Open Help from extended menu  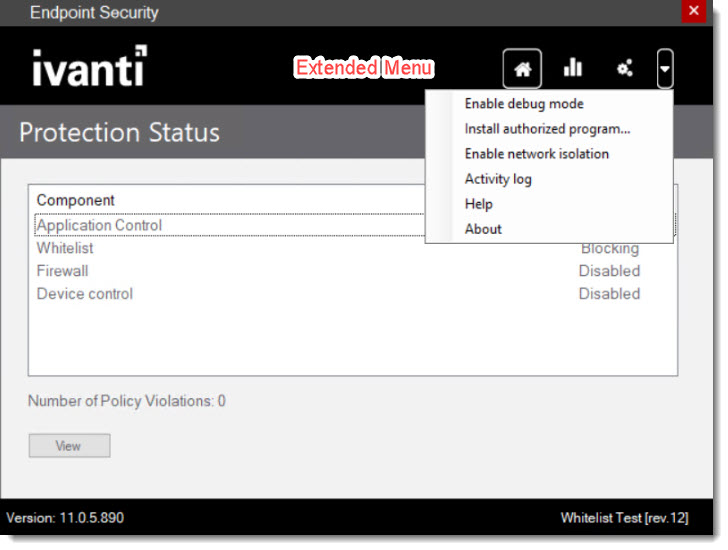[x=479, y=204]
